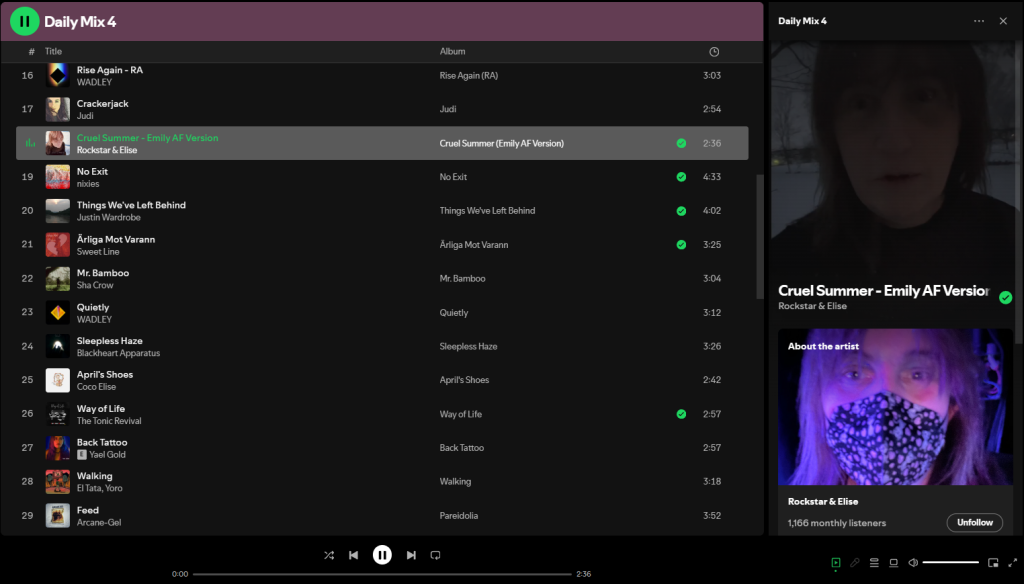Toggle the Now Playing view icon

point(836,562)
